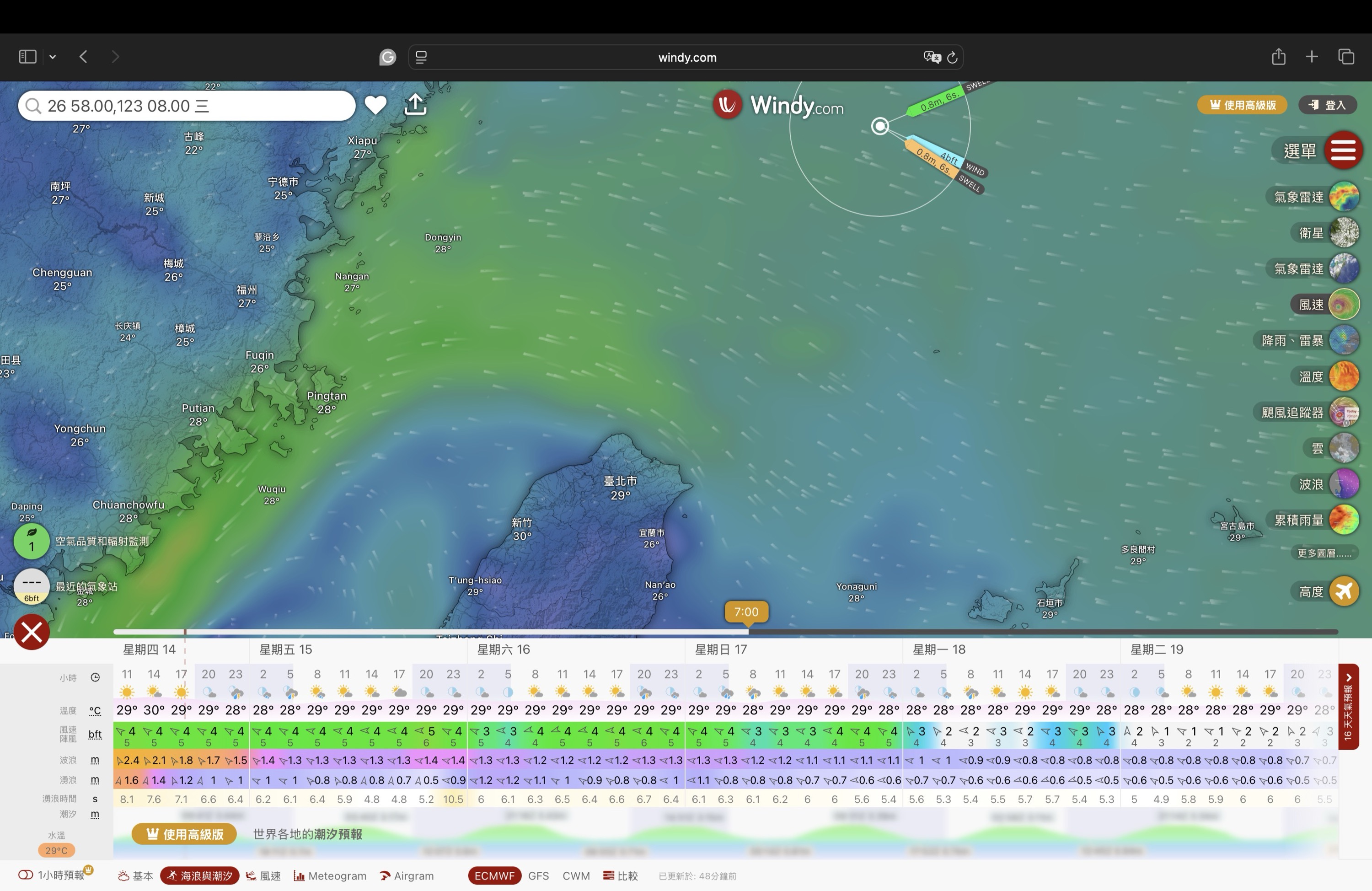This screenshot has width=1372, height=891.
Task: Switch to the Meteogram tab
Action: pyautogui.click(x=330, y=875)
